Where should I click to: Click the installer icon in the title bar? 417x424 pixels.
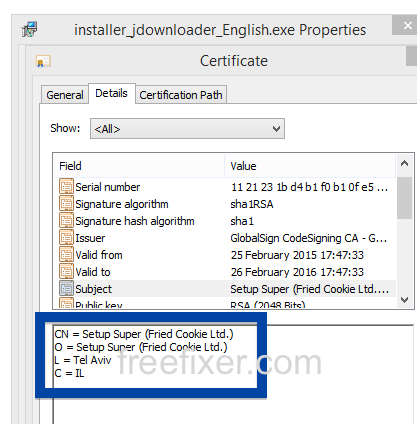point(30,29)
